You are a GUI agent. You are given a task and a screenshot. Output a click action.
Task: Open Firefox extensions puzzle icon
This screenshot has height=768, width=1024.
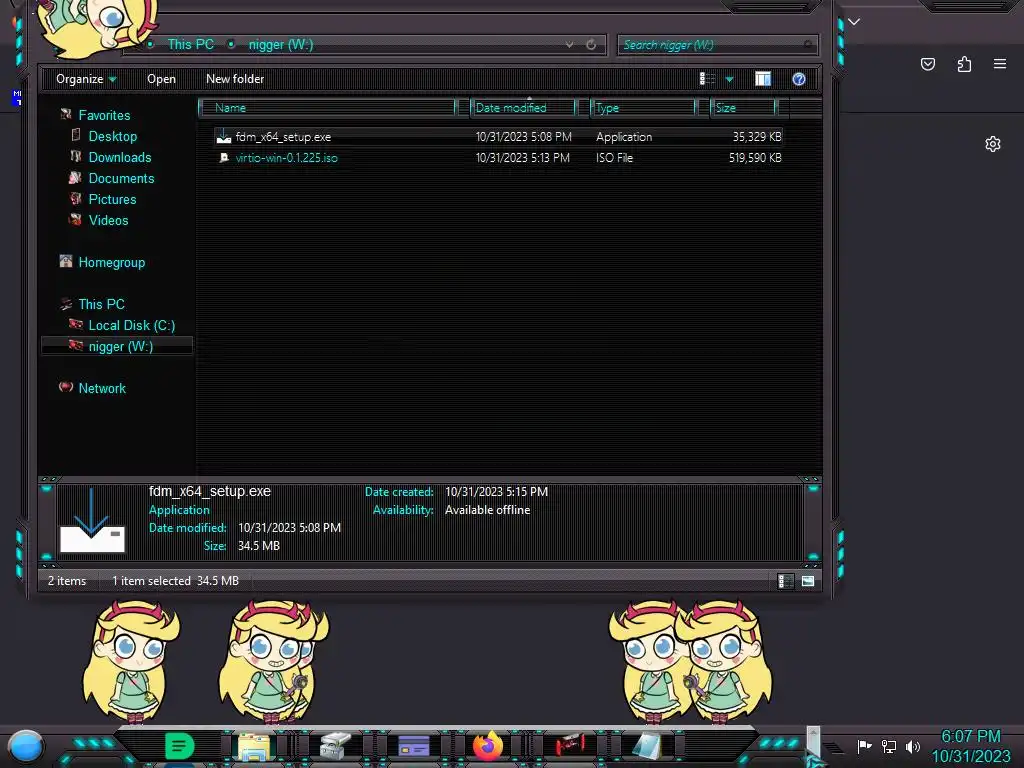click(x=964, y=63)
